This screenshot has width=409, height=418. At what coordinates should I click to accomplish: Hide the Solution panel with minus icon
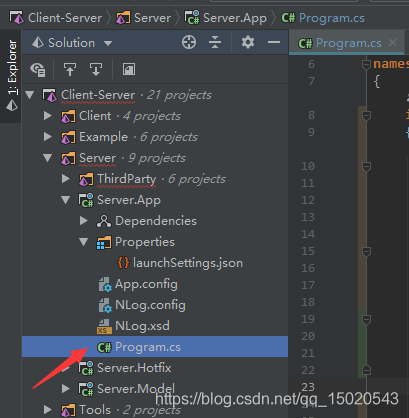point(274,42)
